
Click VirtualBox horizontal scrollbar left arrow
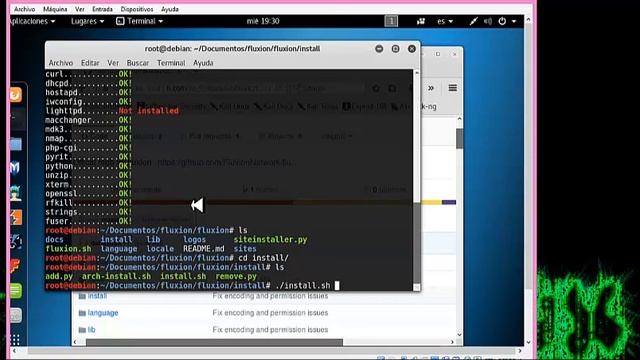pyautogui.click(x=15, y=351)
